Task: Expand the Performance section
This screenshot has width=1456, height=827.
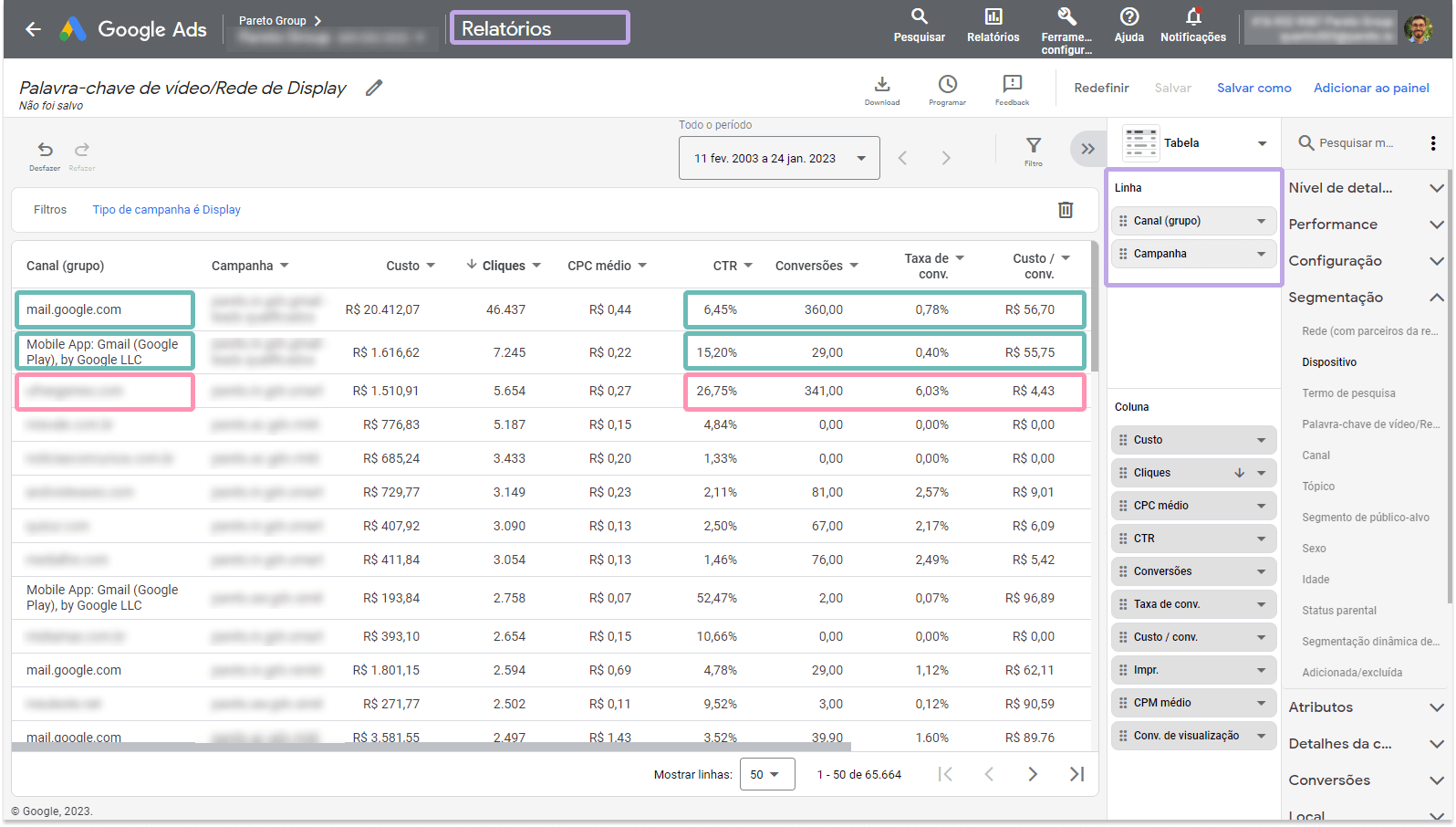Action: pos(1366,225)
